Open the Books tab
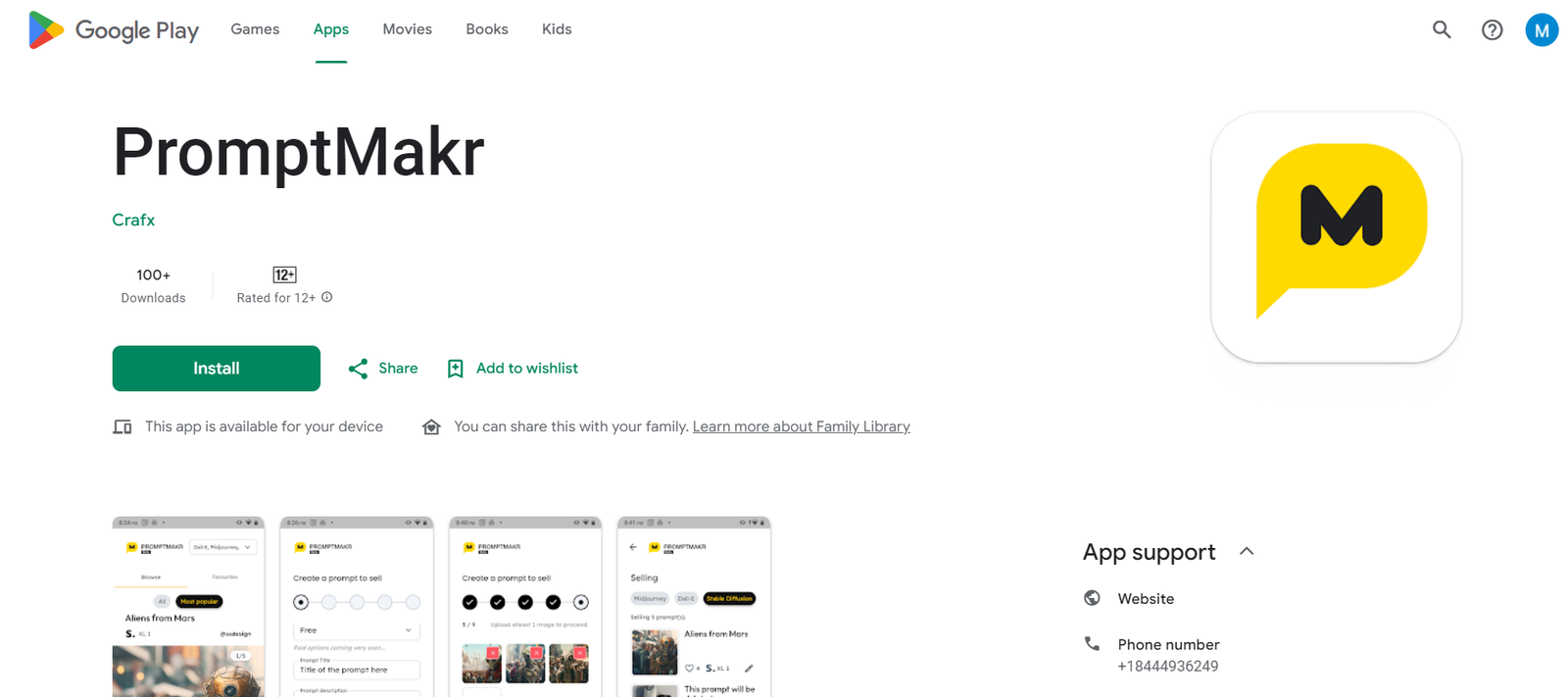 pyautogui.click(x=487, y=29)
